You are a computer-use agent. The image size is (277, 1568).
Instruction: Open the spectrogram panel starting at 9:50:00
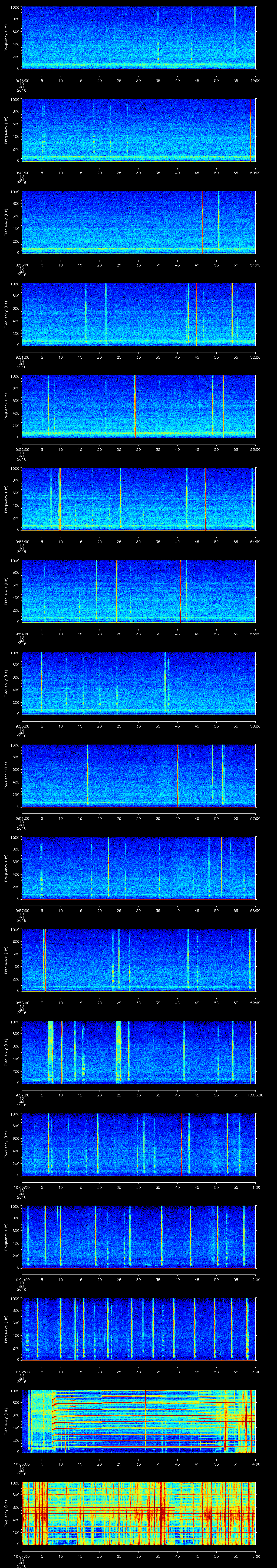coord(138,222)
